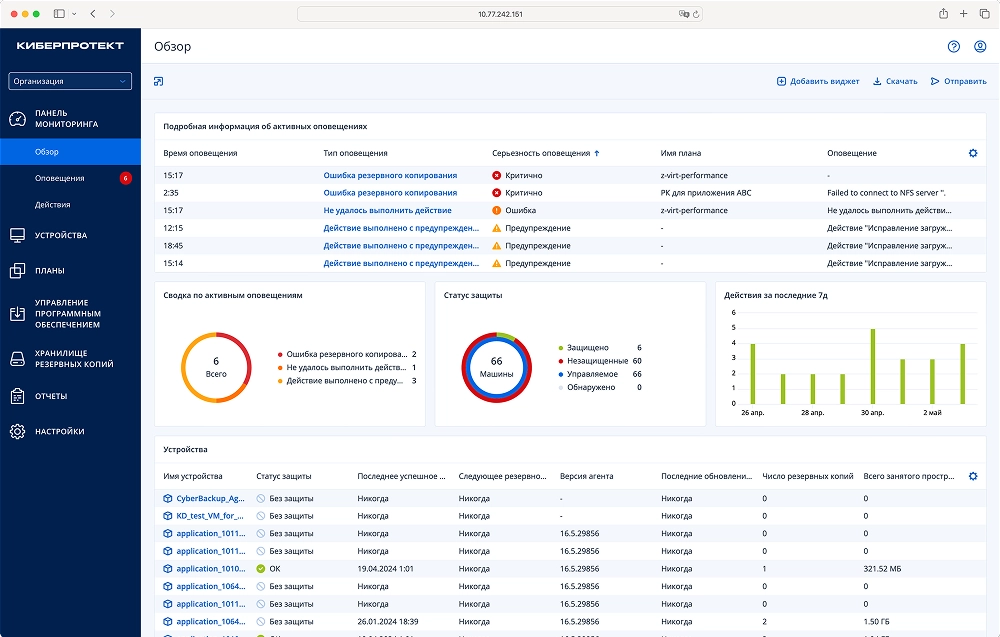Click the Safari address bar
The image size is (1000, 637).
500,14
